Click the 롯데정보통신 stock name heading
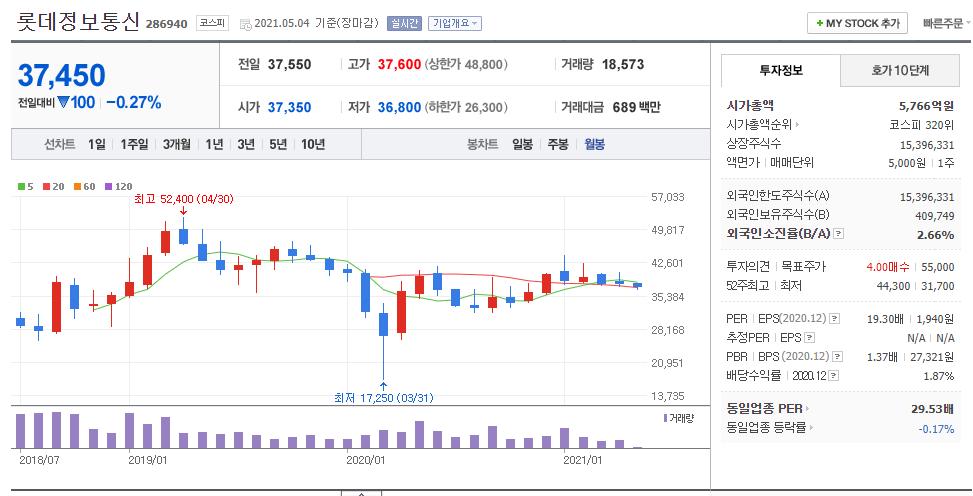The width and height of the screenshot is (973, 496). [78, 22]
